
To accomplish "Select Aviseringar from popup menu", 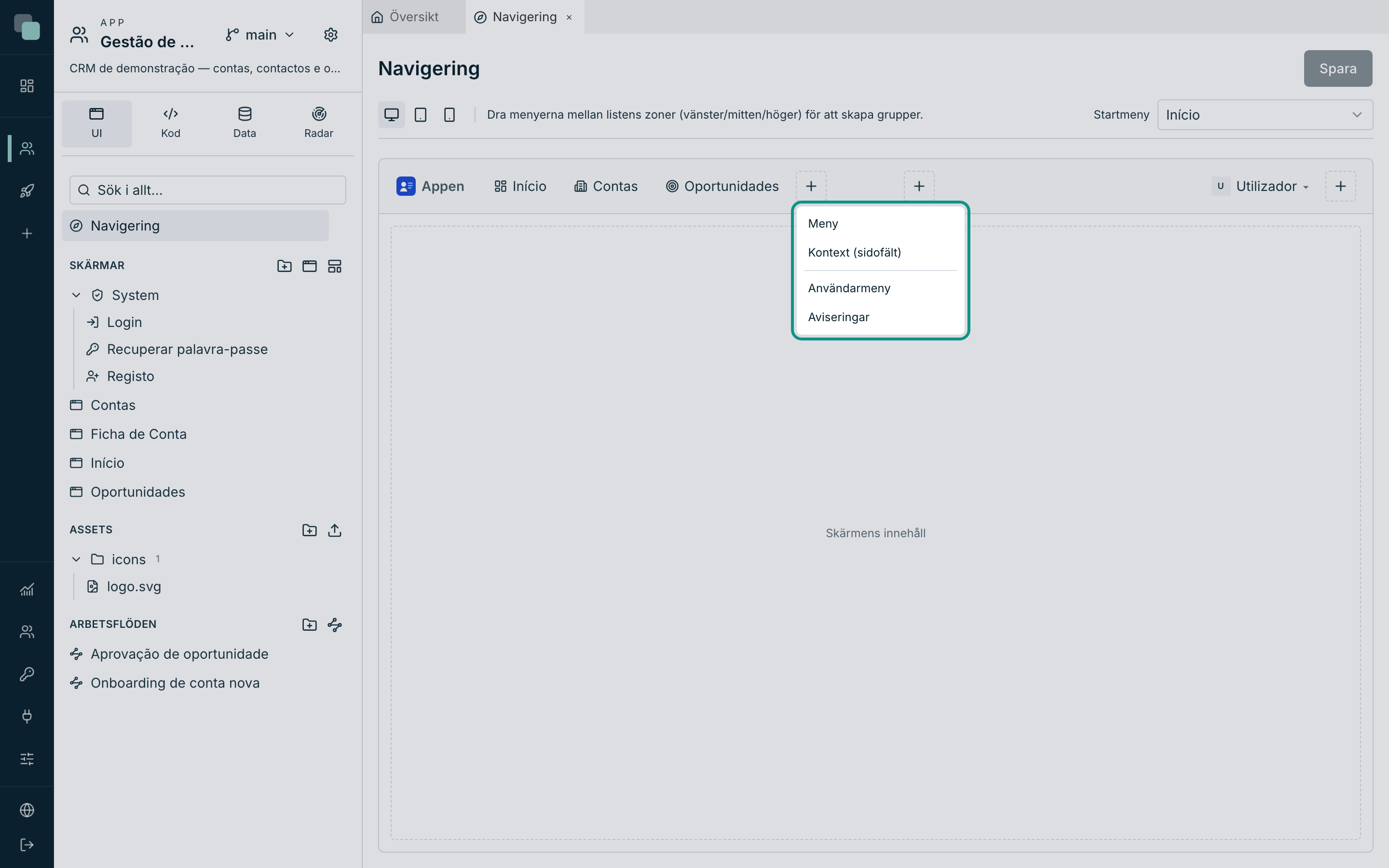I will pyautogui.click(x=881, y=317).
